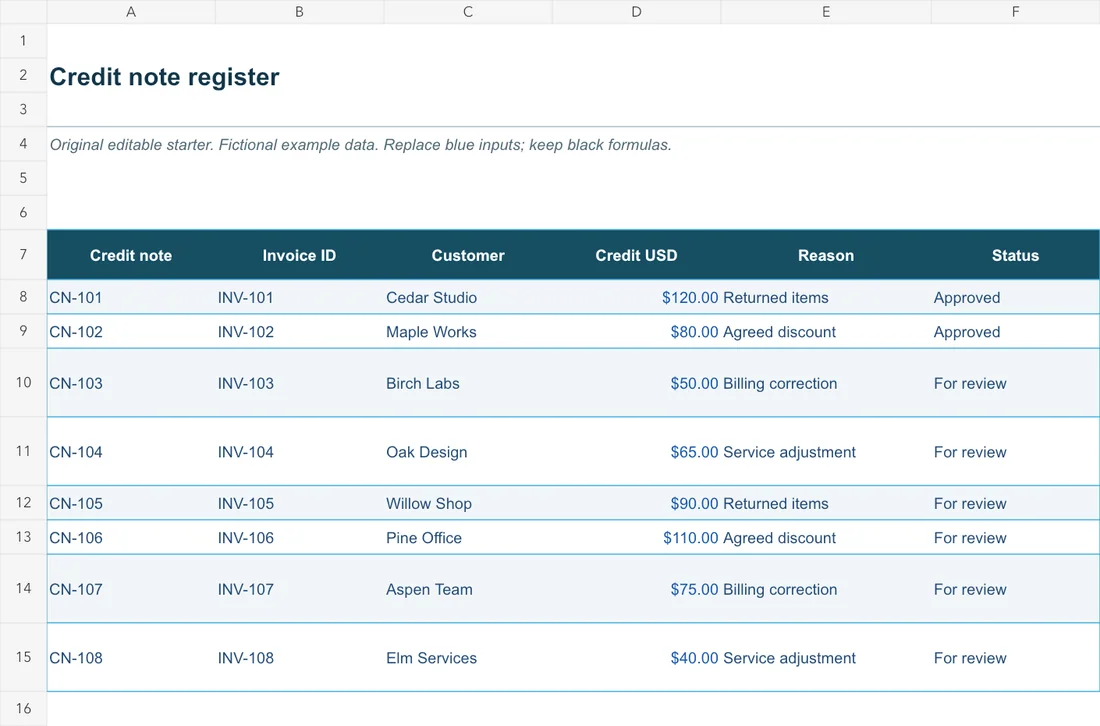1100x726 pixels.
Task: Click the Pine Office customer cell
Action: pyautogui.click(x=468, y=538)
